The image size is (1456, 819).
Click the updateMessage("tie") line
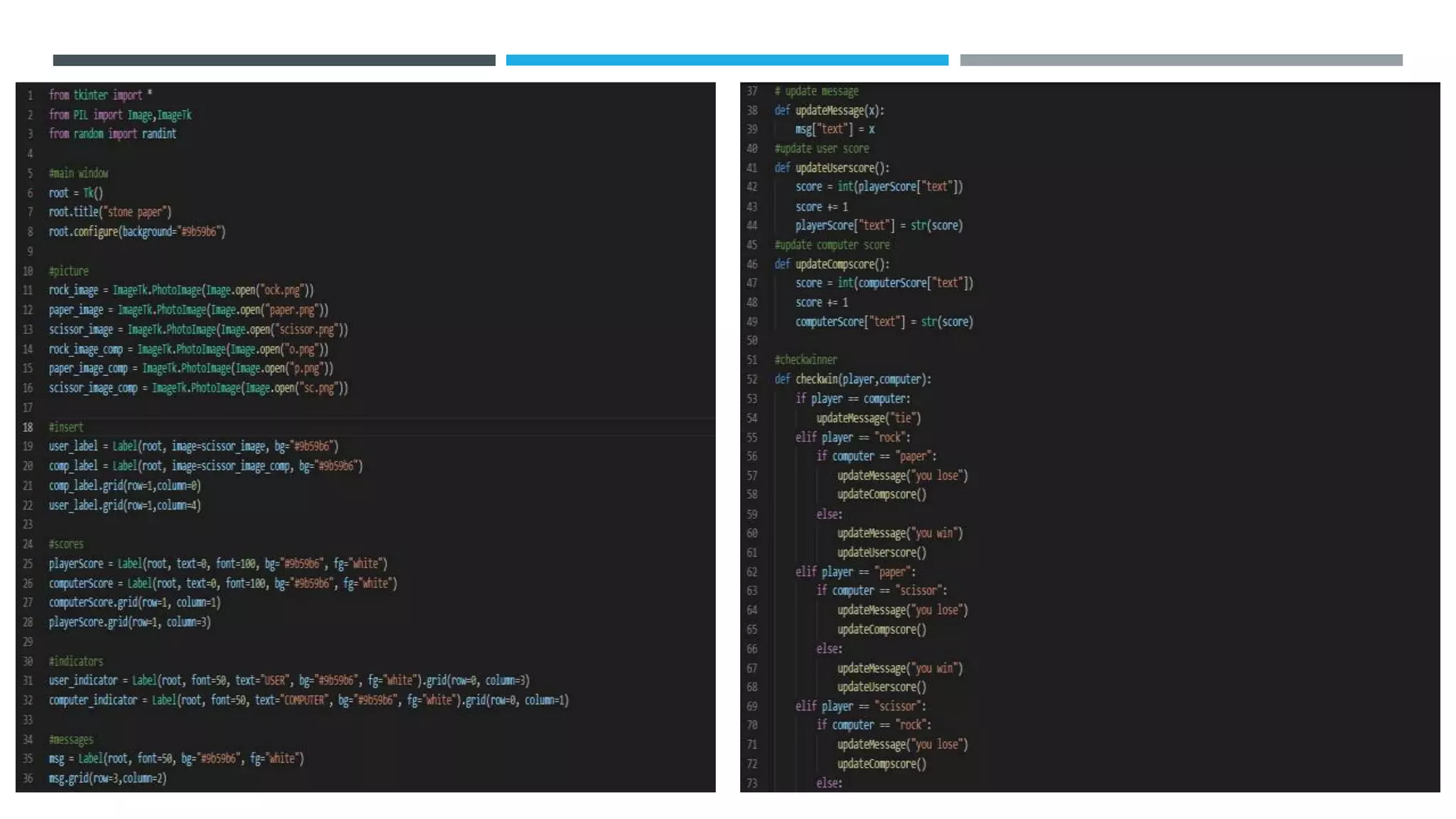pos(868,418)
